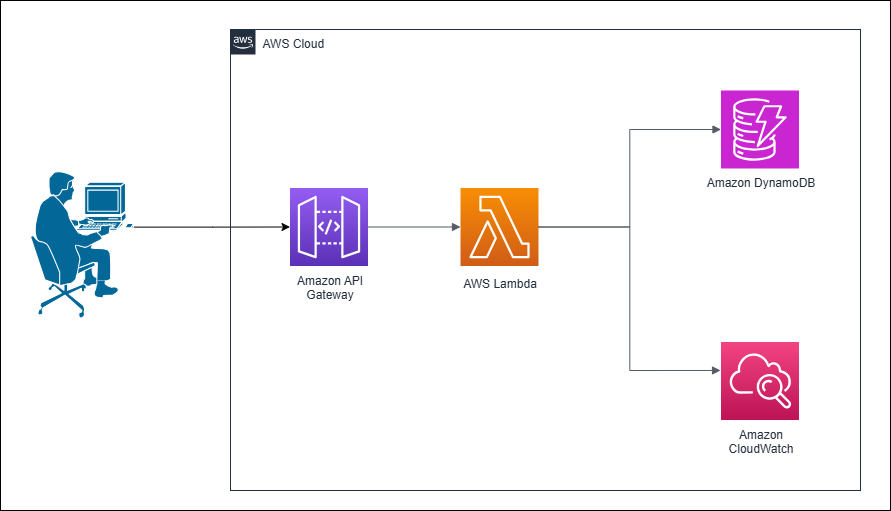This screenshot has height=511, width=891.
Task: Click the Amazon DynamoDB database icon
Action: pos(759,129)
